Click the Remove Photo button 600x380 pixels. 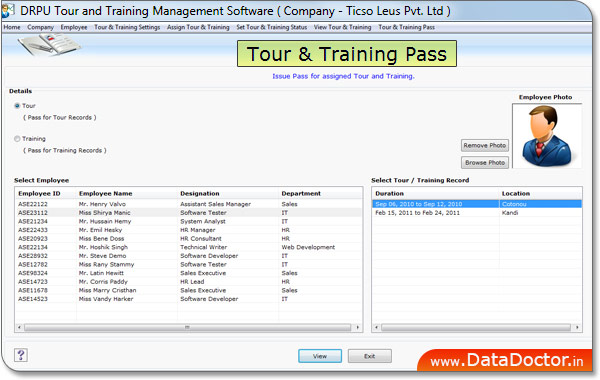(x=484, y=145)
